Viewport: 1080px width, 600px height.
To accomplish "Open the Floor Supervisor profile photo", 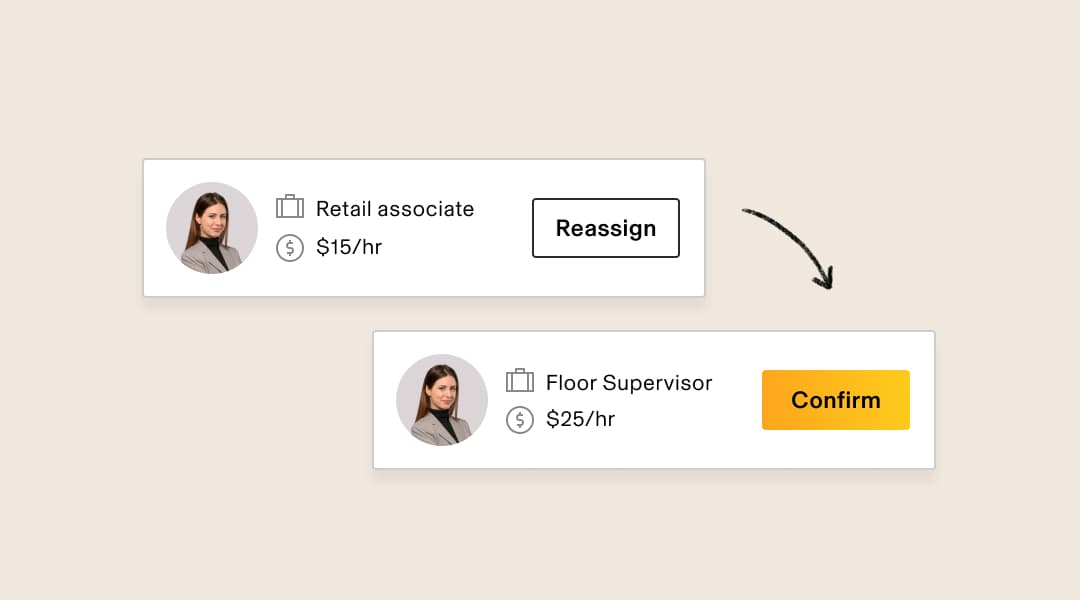I will [x=442, y=400].
